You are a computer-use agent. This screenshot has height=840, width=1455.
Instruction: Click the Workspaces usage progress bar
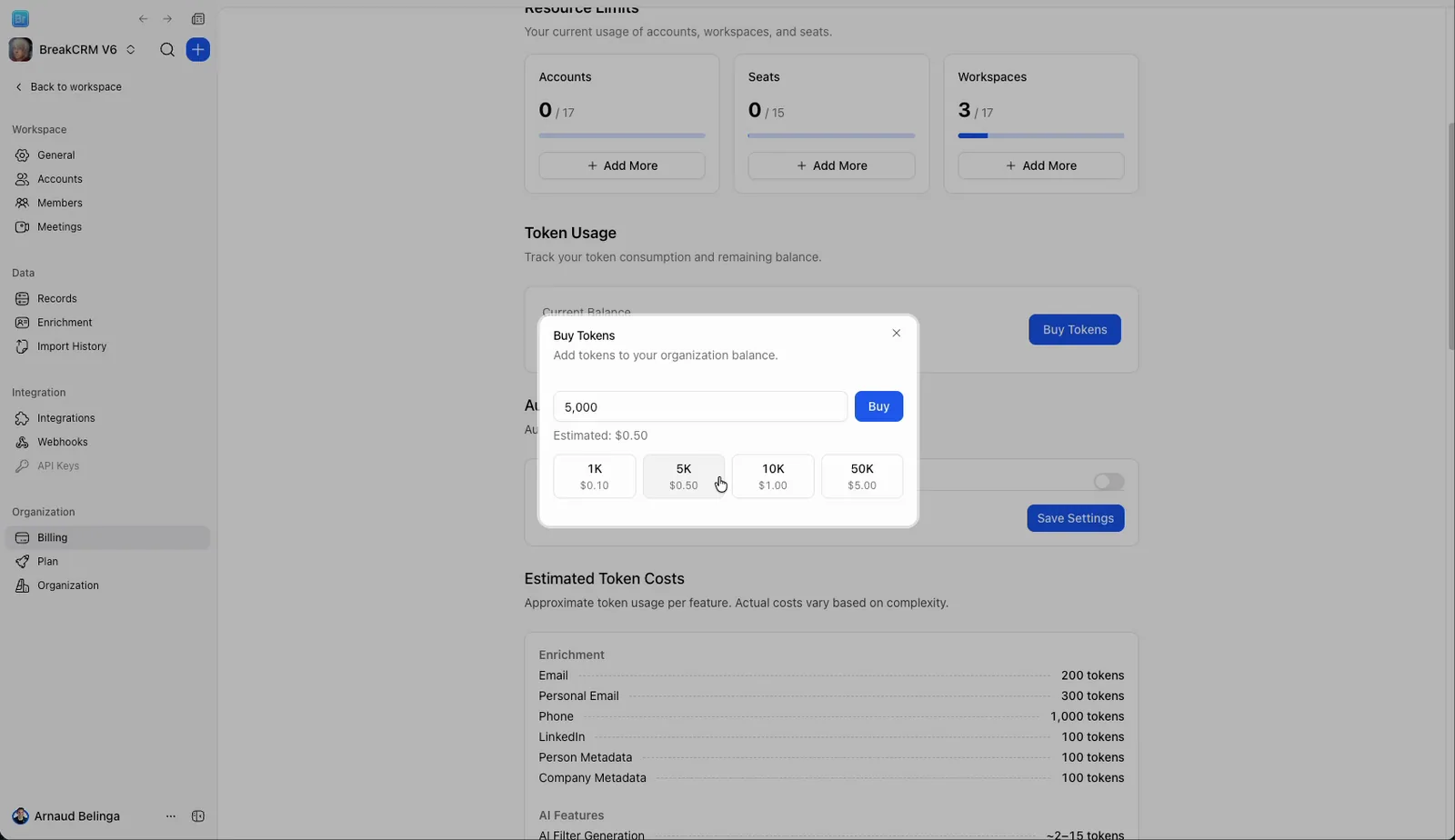tap(1041, 135)
